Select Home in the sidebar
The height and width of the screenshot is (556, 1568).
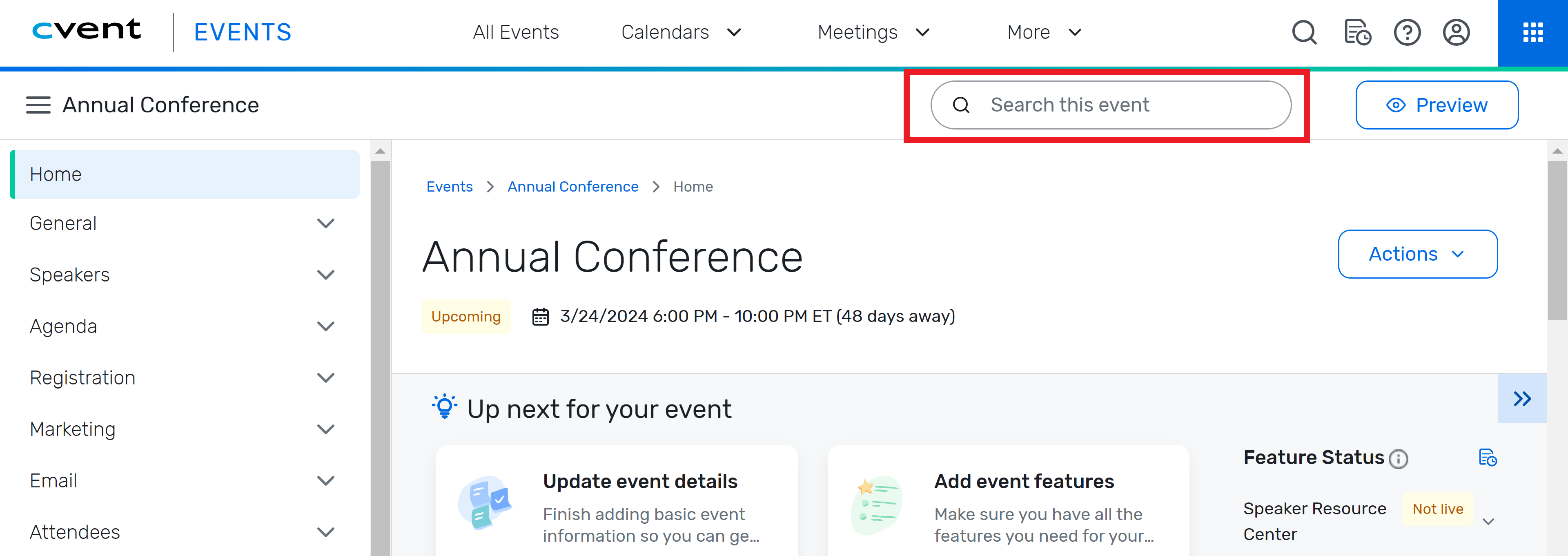pos(186,174)
